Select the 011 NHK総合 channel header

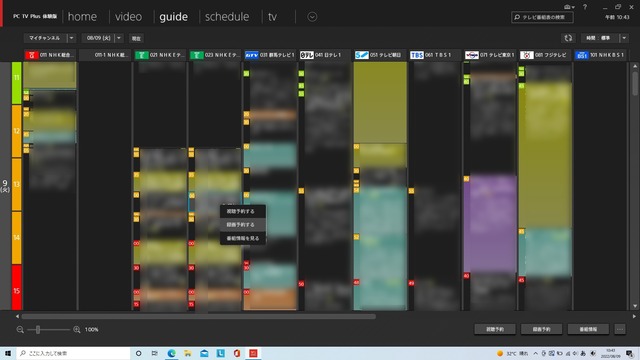(50, 55)
